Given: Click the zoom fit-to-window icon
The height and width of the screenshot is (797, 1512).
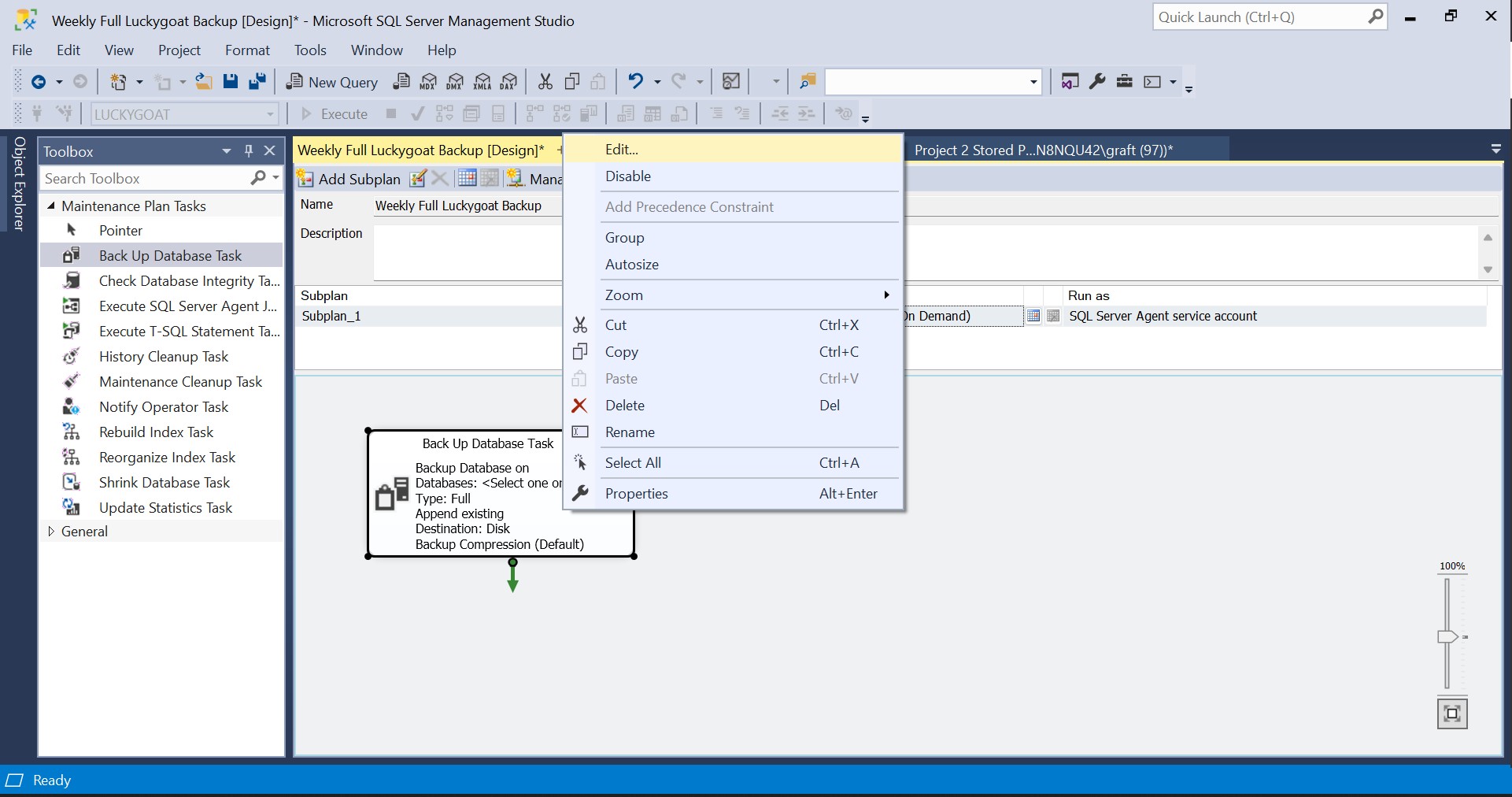Looking at the screenshot, I should click(x=1452, y=714).
